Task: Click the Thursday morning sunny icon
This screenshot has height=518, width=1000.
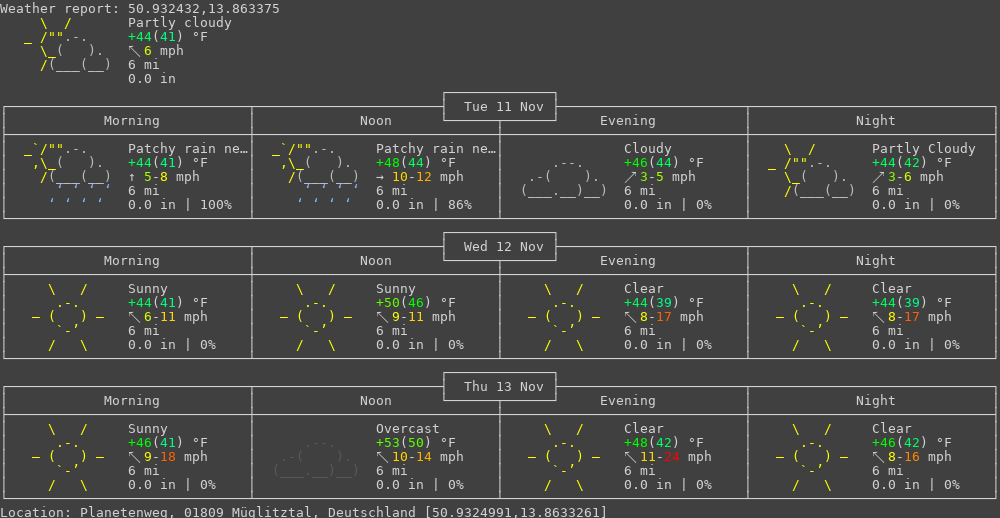Action: pyautogui.click(x=68, y=457)
